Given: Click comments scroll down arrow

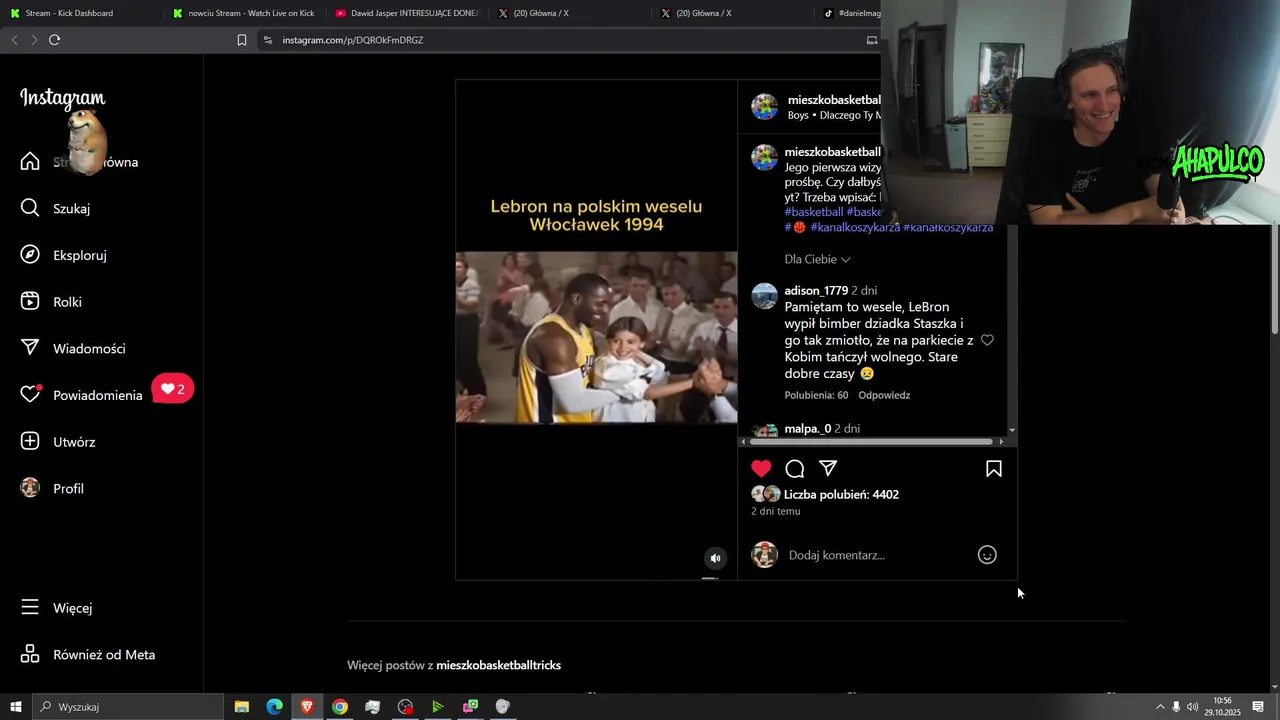Looking at the screenshot, I should (1012, 430).
